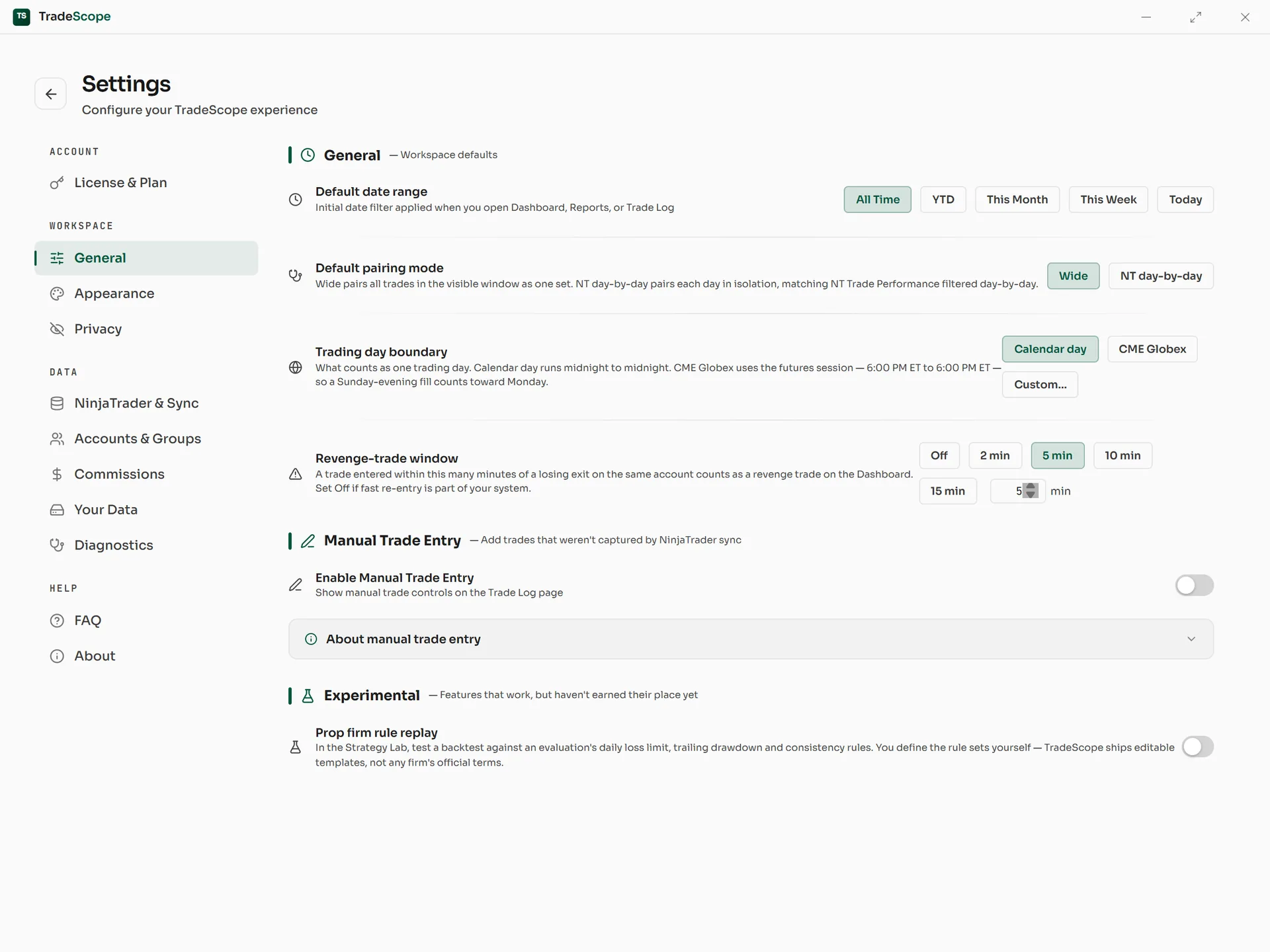This screenshot has width=1270, height=952.
Task: Click the back arrow beside Settings
Action: pyautogui.click(x=50, y=94)
